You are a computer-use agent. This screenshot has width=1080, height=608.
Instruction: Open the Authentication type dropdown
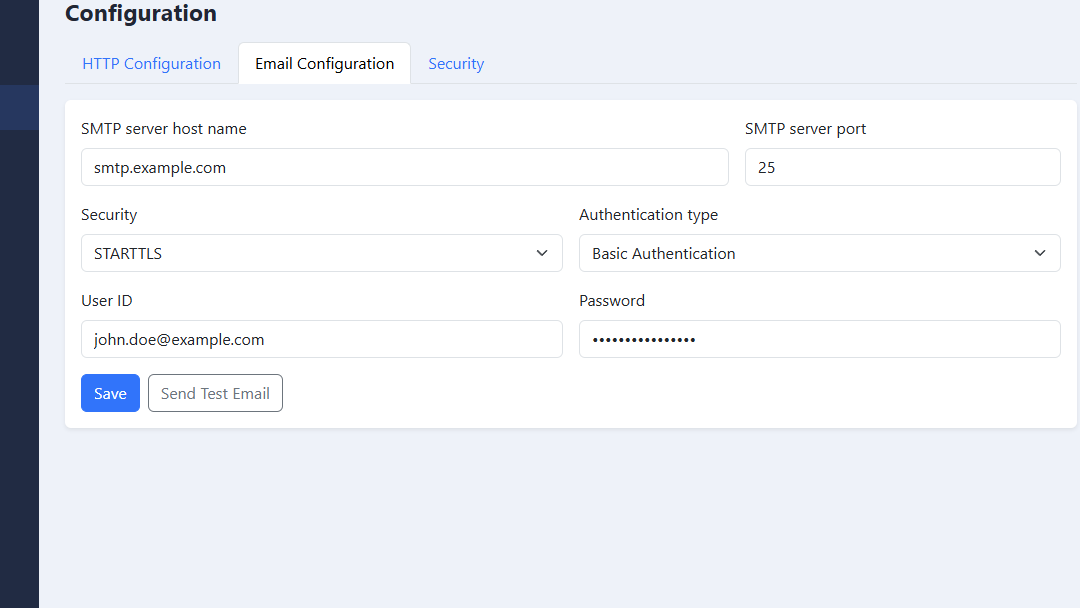pyautogui.click(x=820, y=253)
